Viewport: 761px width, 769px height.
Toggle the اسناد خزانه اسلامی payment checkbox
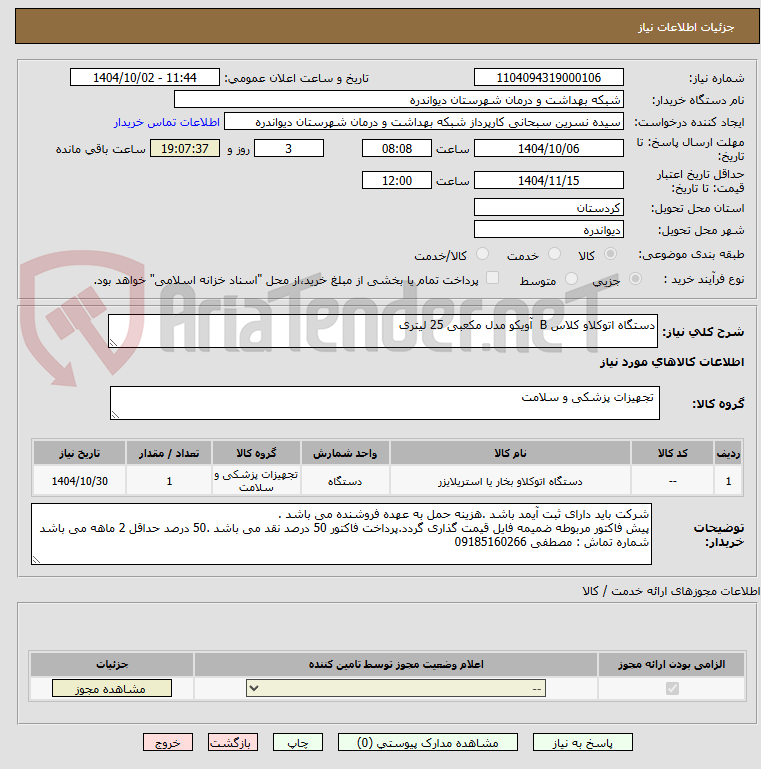(x=492, y=278)
